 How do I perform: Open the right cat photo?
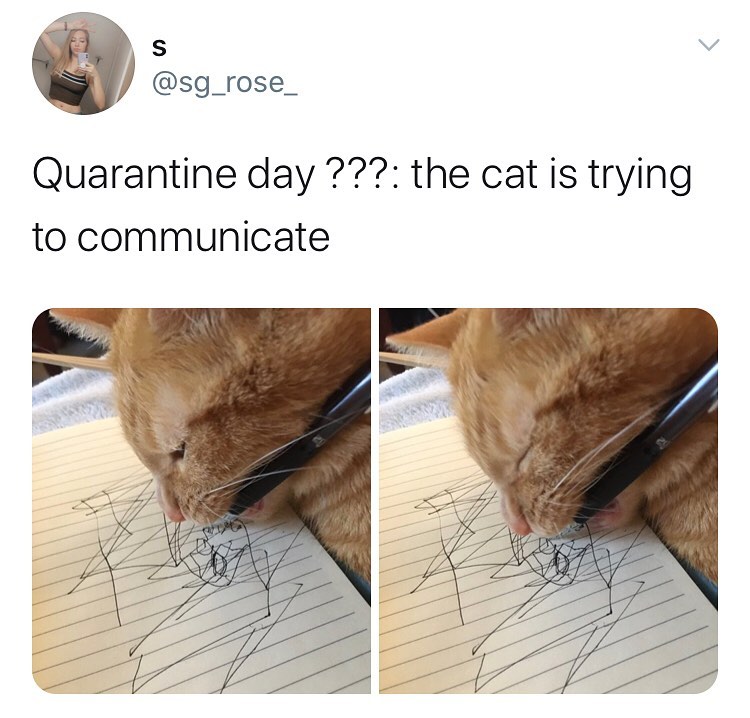tap(548, 501)
